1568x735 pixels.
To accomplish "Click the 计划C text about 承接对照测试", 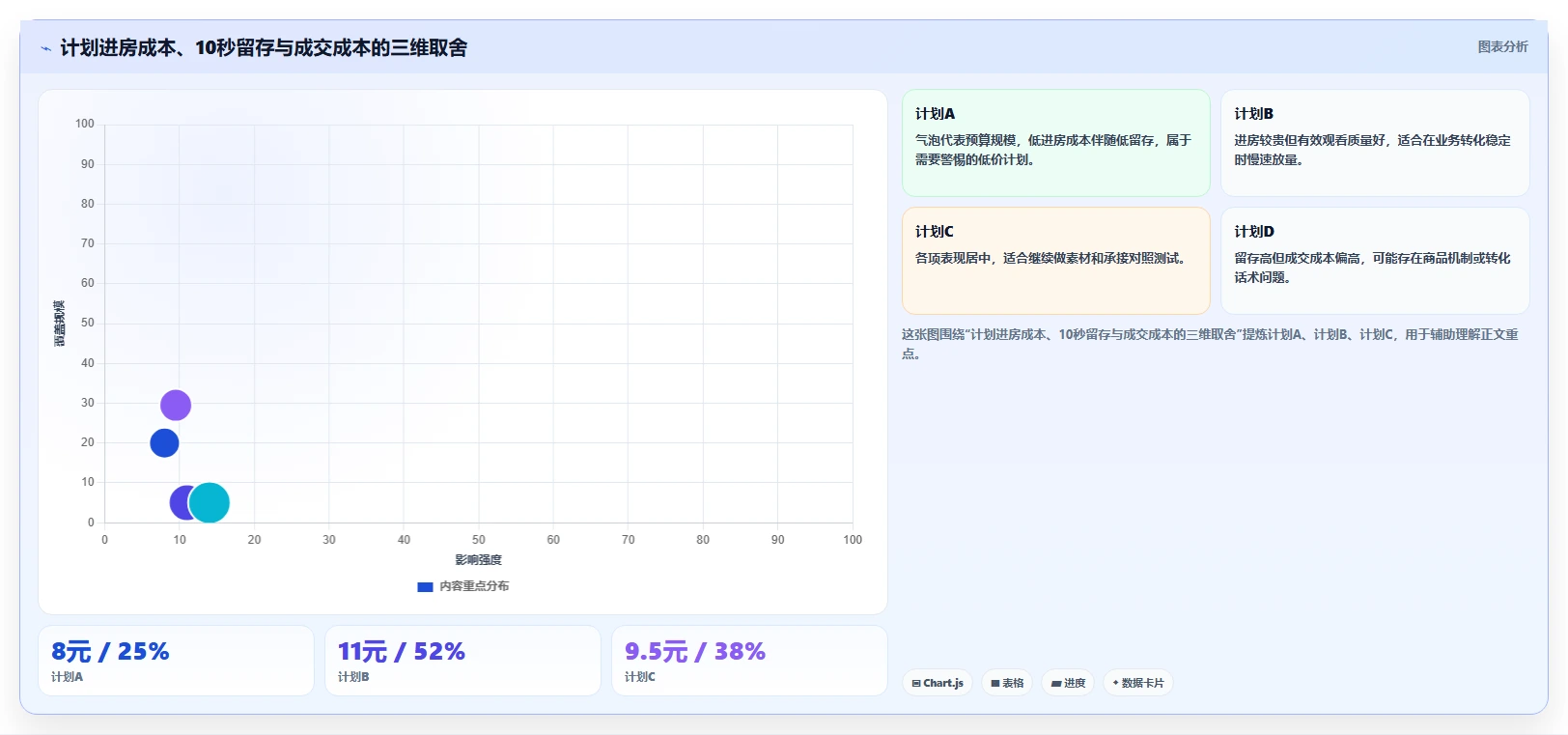I will pos(1050,259).
